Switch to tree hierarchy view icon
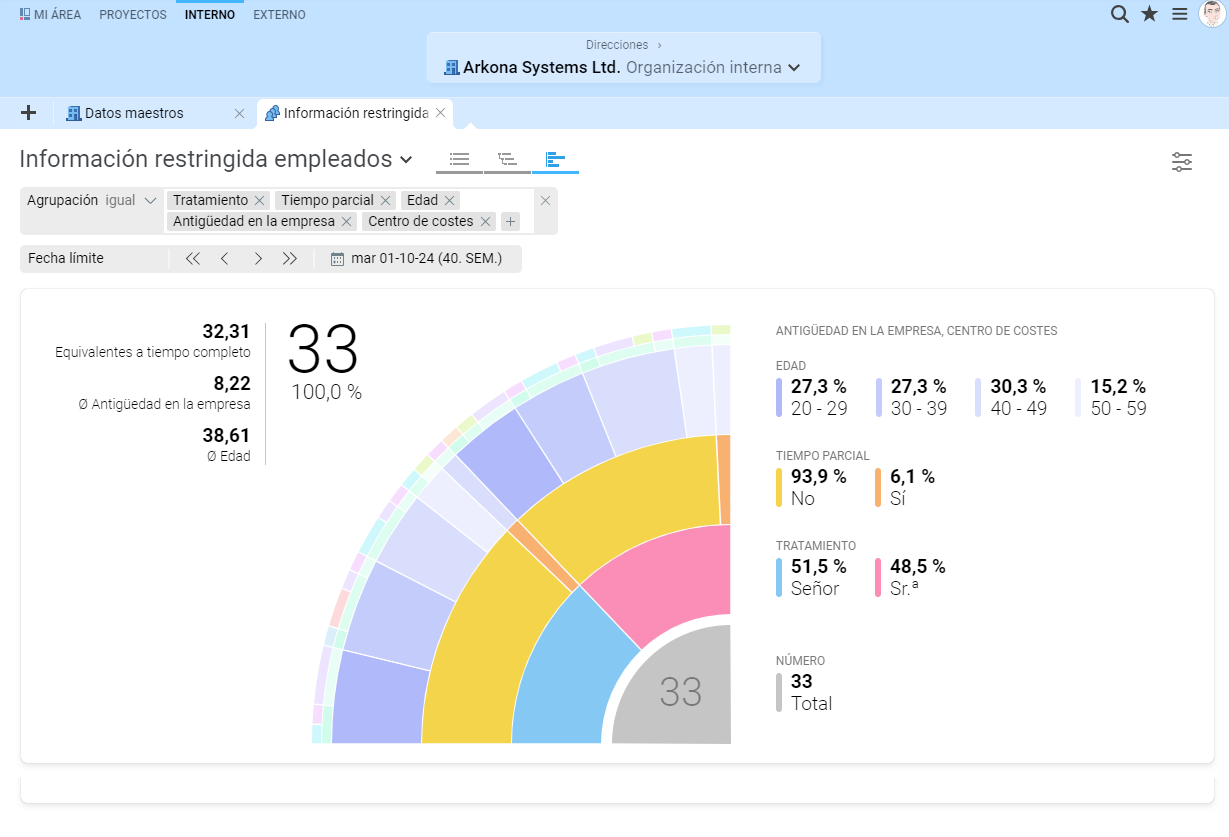This screenshot has width=1229, height=837. (x=508, y=159)
